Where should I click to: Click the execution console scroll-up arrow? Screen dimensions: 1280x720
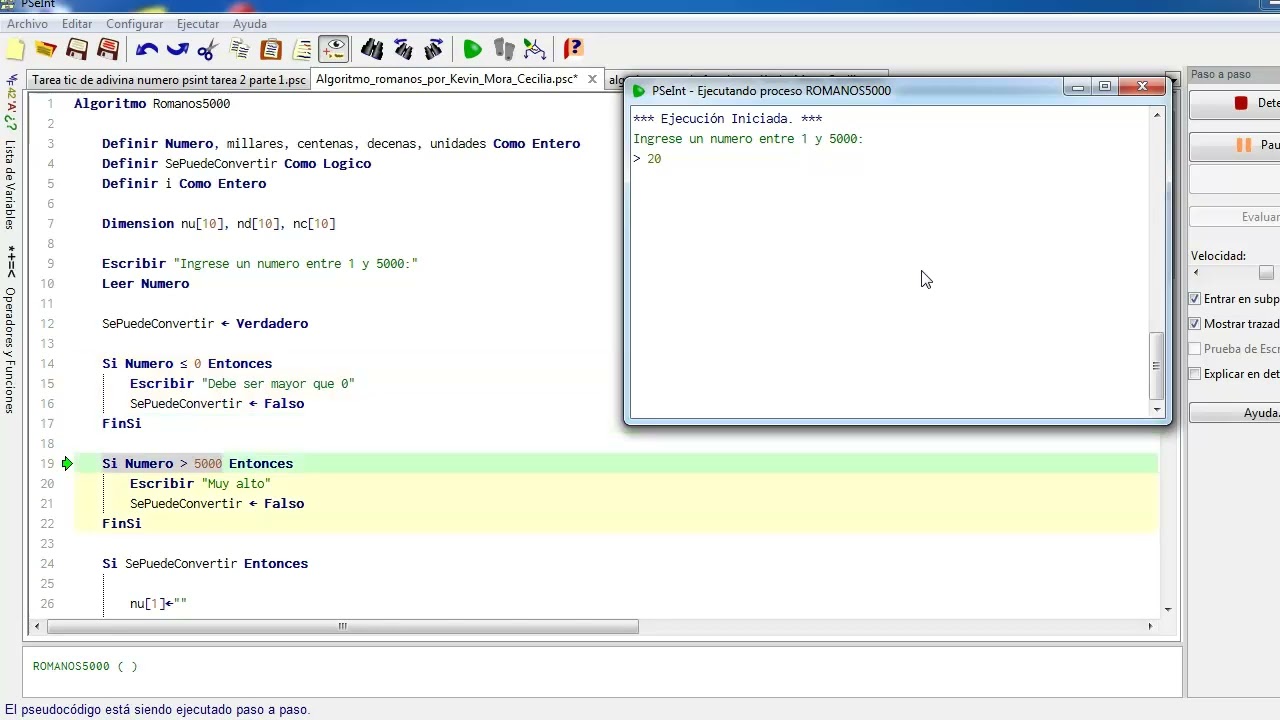(x=1157, y=115)
